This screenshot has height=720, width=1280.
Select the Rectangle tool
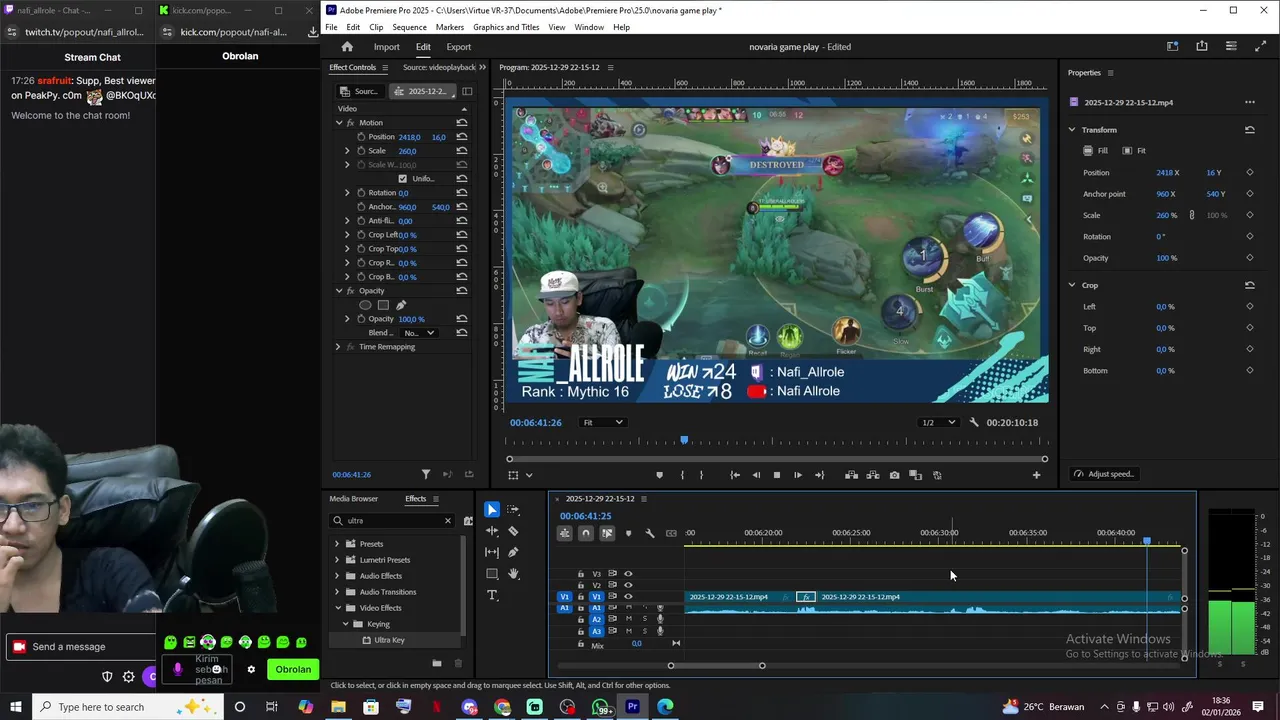click(492, 574)
